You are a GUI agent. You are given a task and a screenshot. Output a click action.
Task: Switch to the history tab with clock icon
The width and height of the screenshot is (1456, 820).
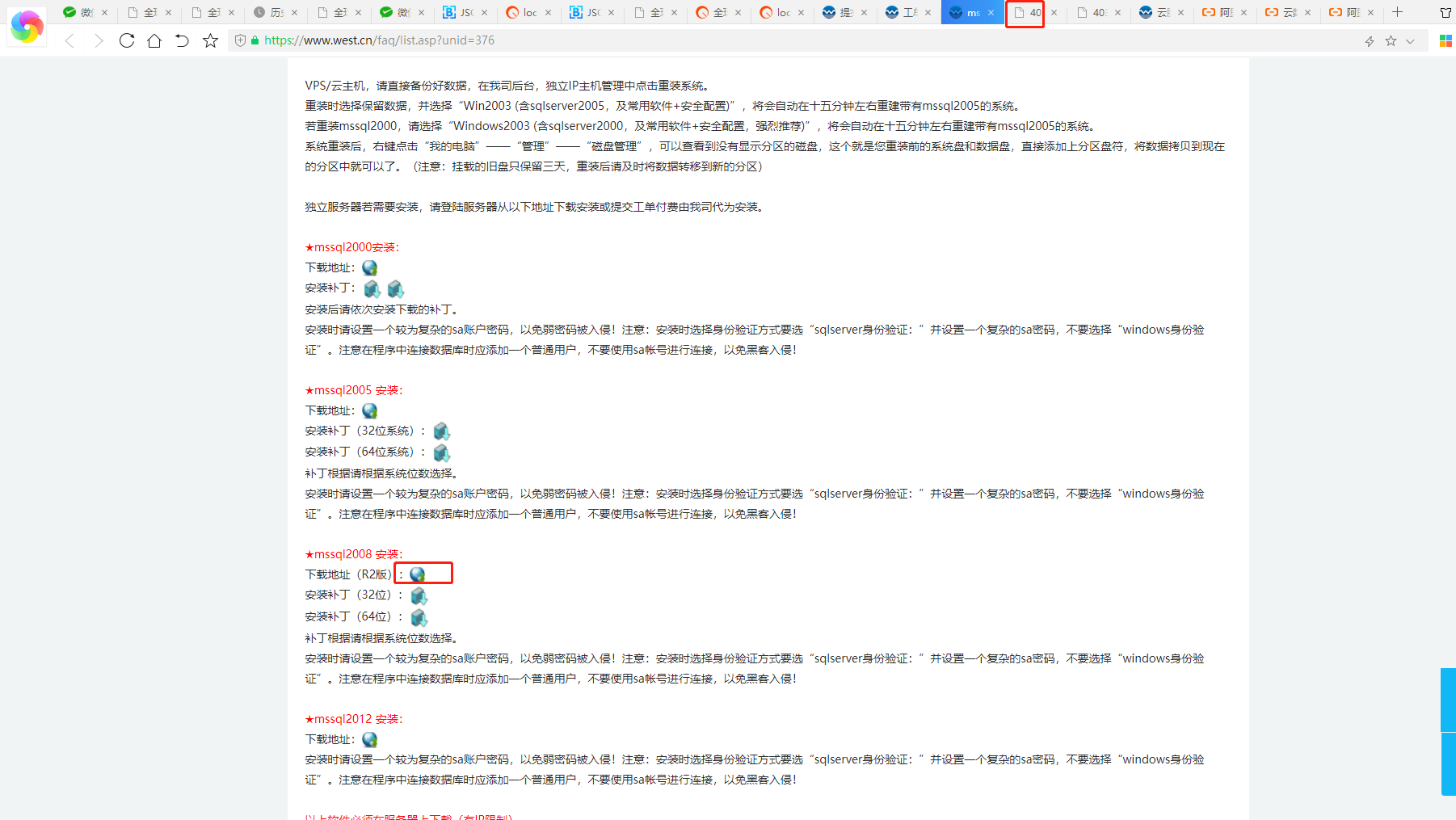tap(269, 13)
